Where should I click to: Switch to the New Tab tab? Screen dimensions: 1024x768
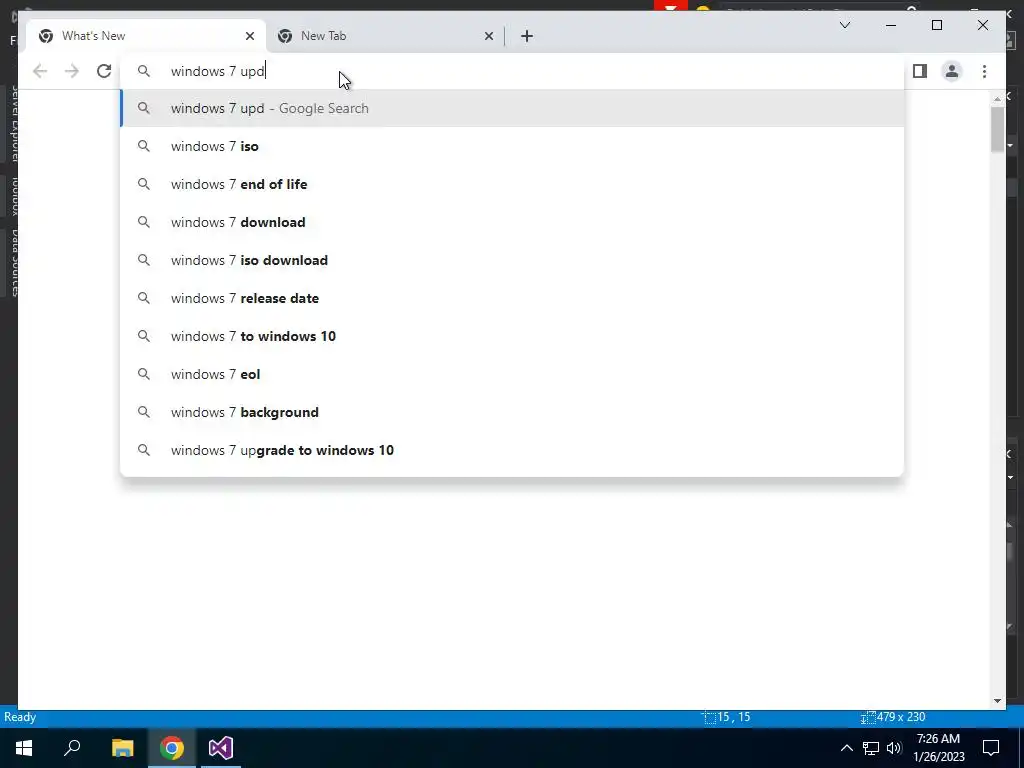click(385, 36)
